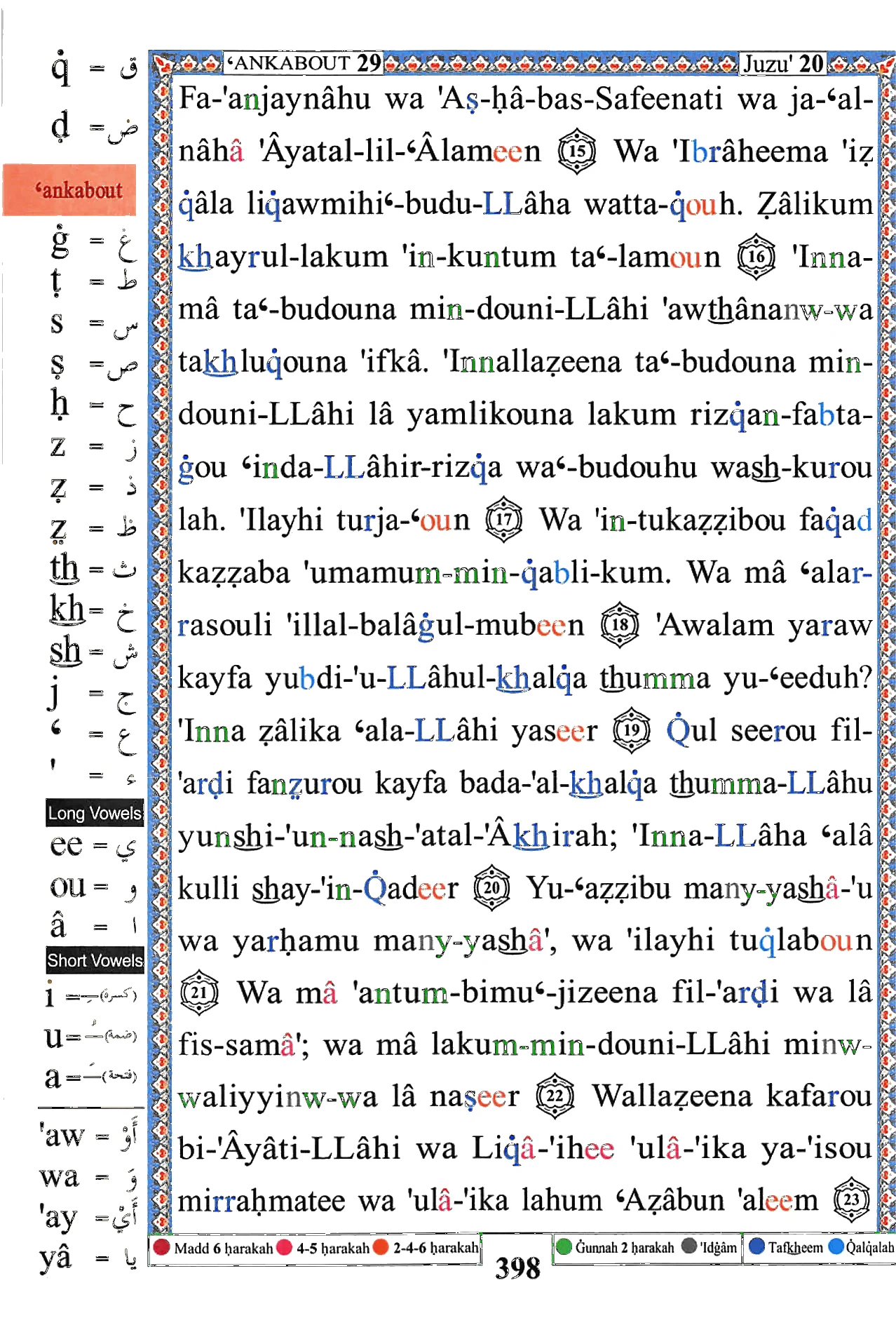The image size is (896, 1325).
Task: Click the 'ANKABOUT 29 header title
Action: tap(304, 63)
